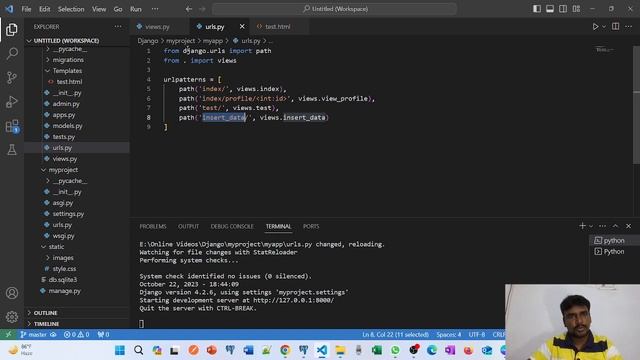Click the Run Python File play button
The height and width of the screenshot is (360, 640).
click(x=595, y=27)
